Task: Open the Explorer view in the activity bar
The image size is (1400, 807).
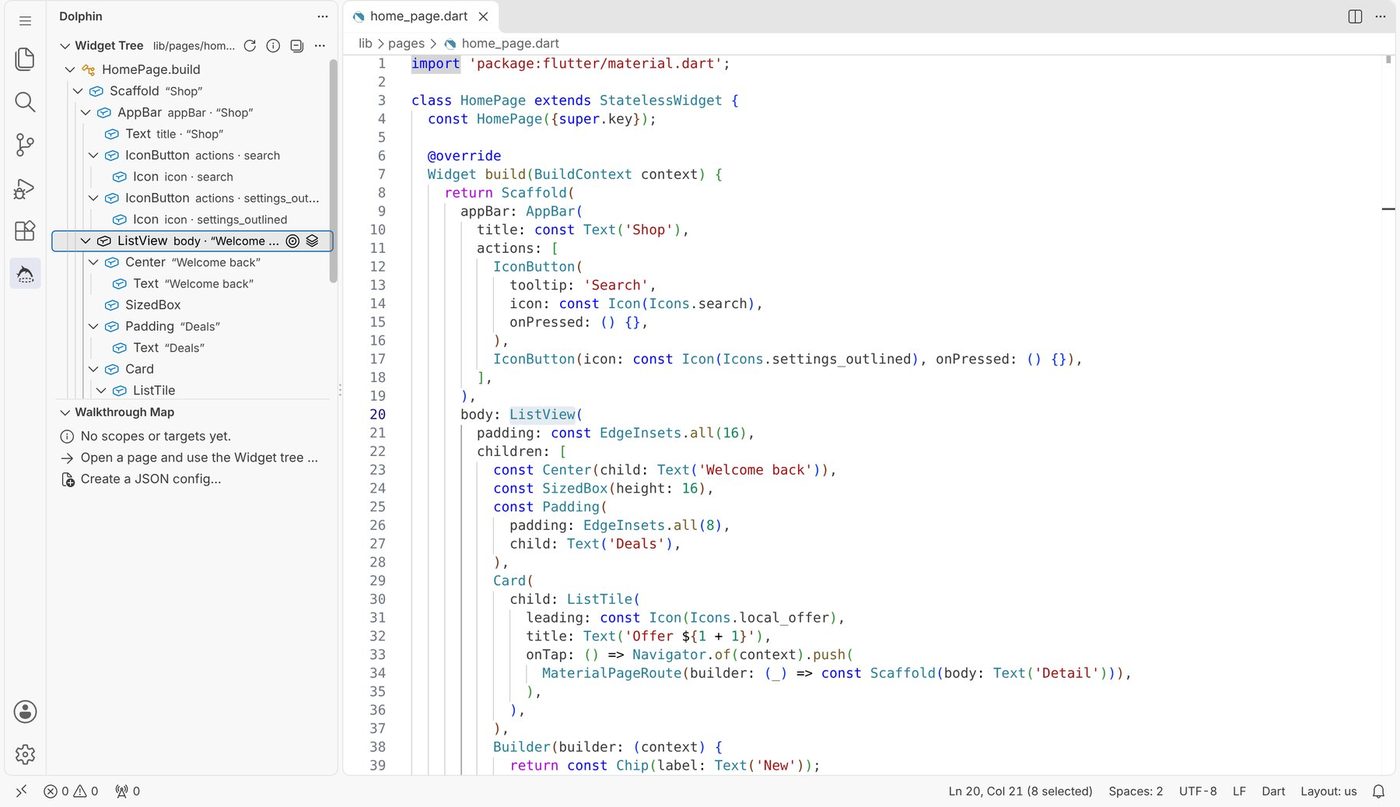Action: 25,59
